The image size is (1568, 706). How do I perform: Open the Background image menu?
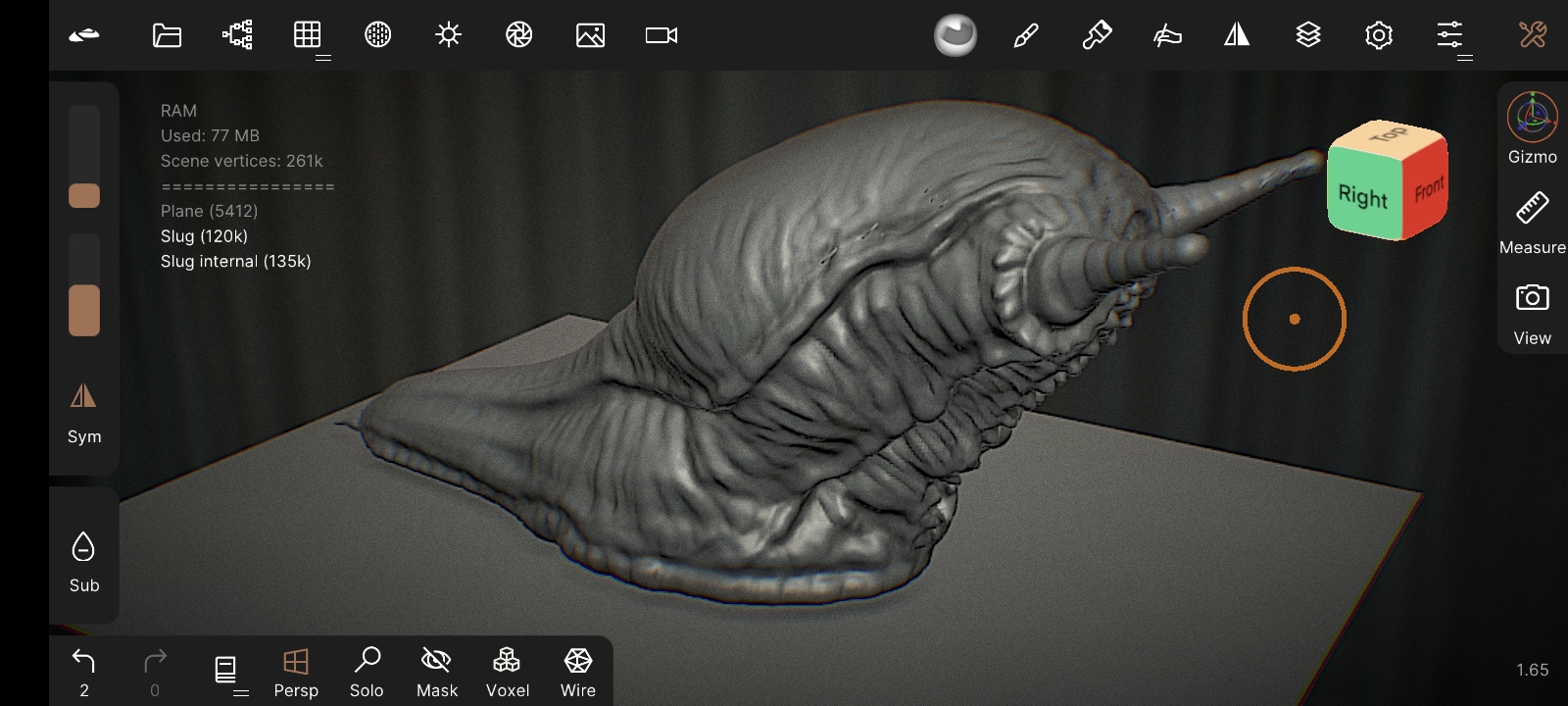click(x=590, y=35)
